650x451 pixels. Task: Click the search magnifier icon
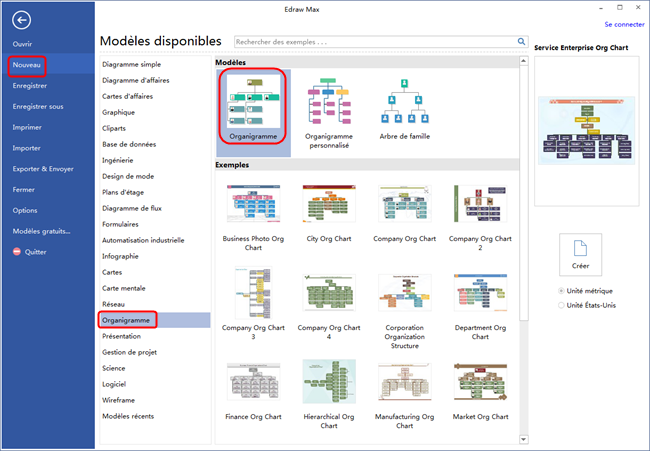[521, 41]
